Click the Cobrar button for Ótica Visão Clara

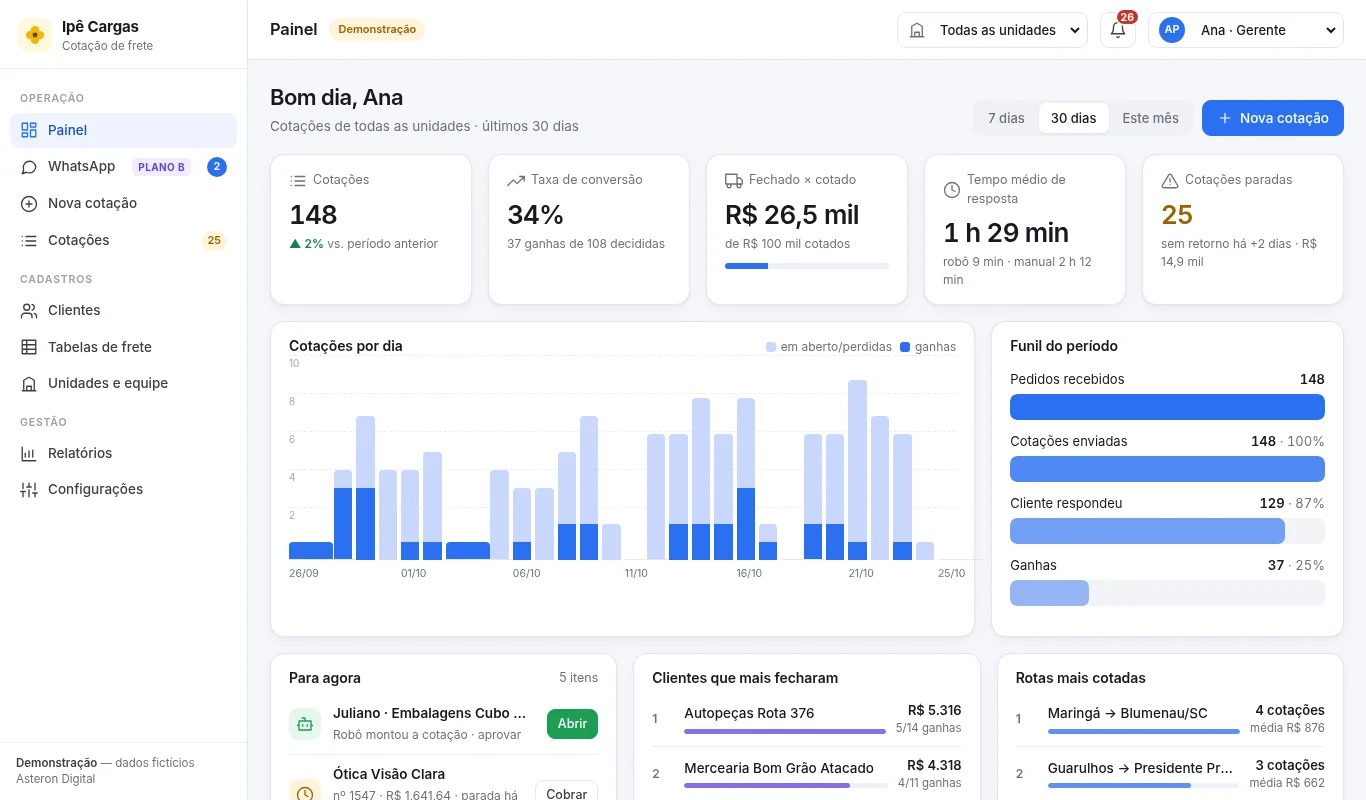point(567,793)
